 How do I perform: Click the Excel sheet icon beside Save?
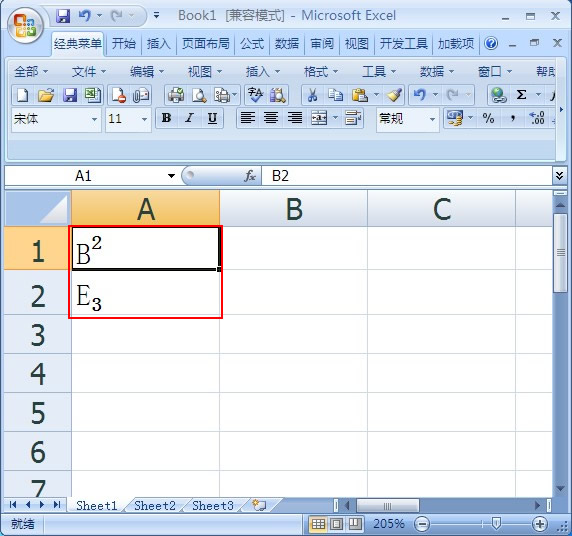[x=93, y=95]
